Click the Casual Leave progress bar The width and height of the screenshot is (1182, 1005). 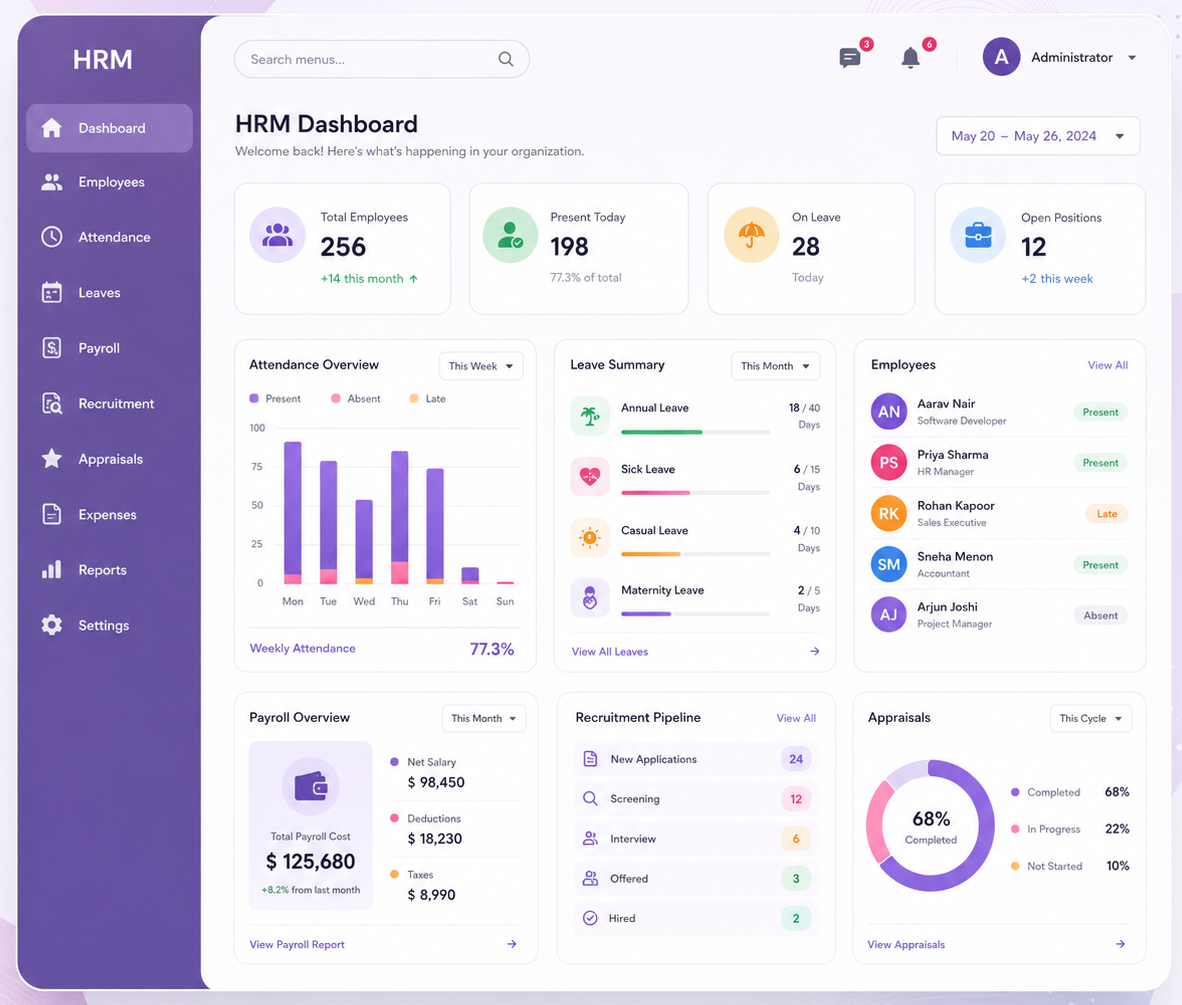coord(695,553)
